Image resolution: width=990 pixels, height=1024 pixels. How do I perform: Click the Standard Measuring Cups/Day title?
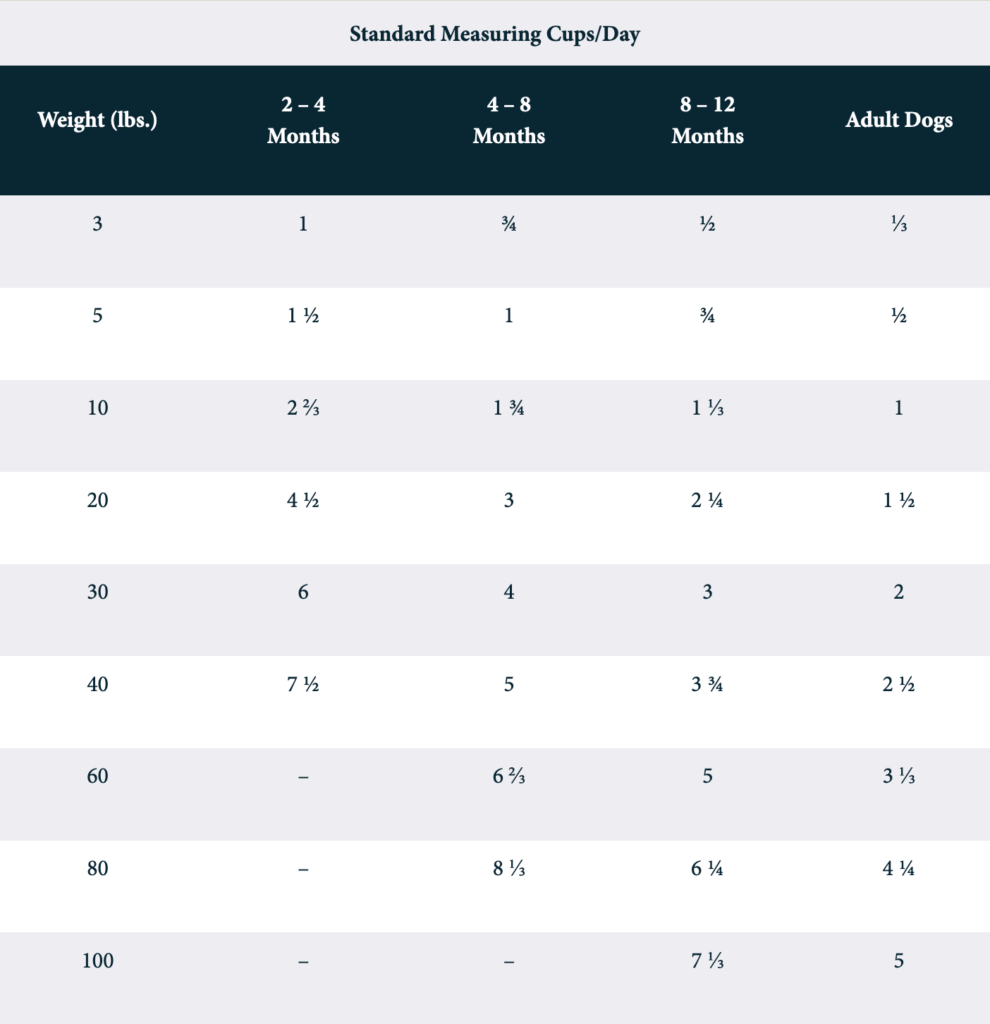494,35
